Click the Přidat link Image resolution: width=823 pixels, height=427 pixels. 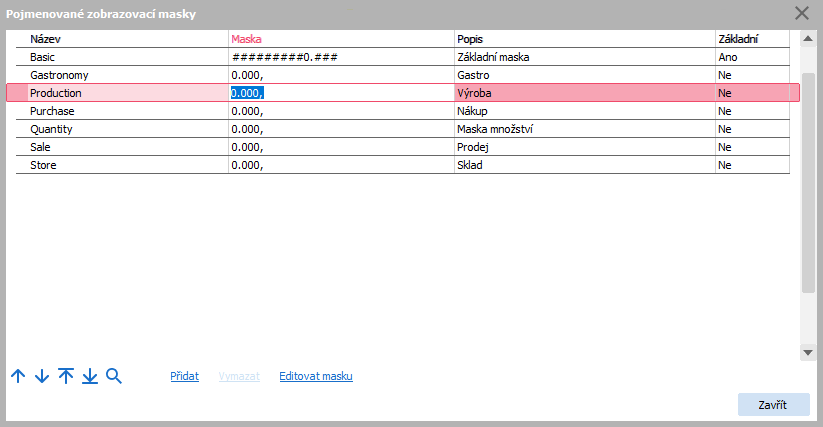pos(183,376)
